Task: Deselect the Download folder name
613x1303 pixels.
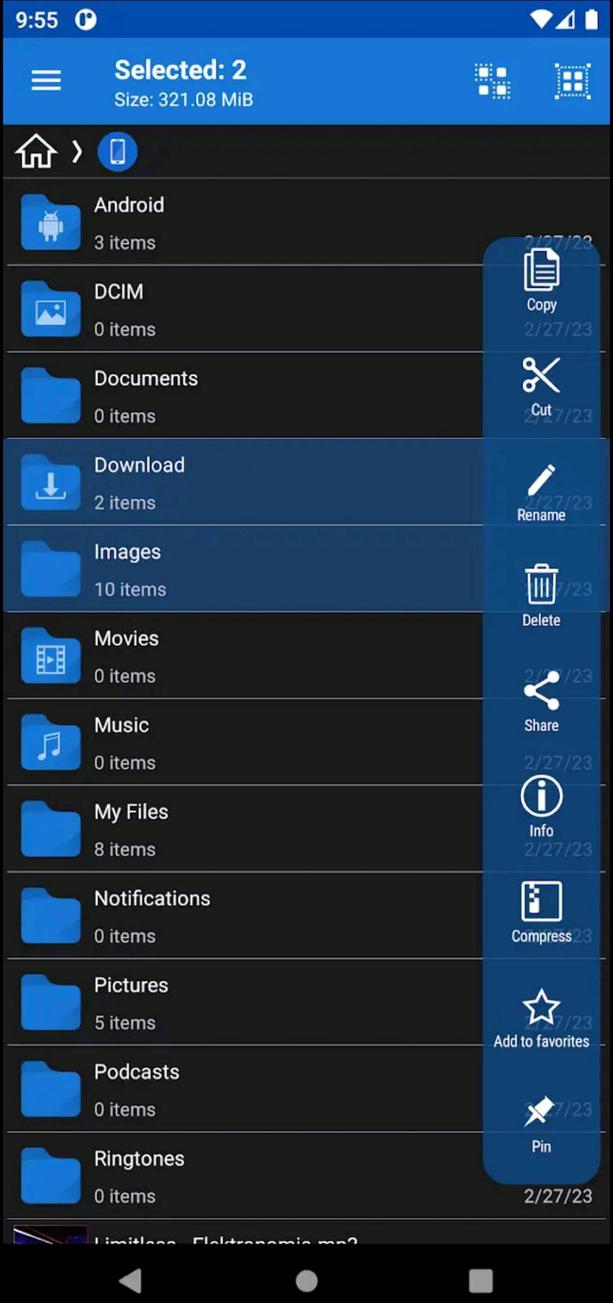Action: [x=139, y=465]
